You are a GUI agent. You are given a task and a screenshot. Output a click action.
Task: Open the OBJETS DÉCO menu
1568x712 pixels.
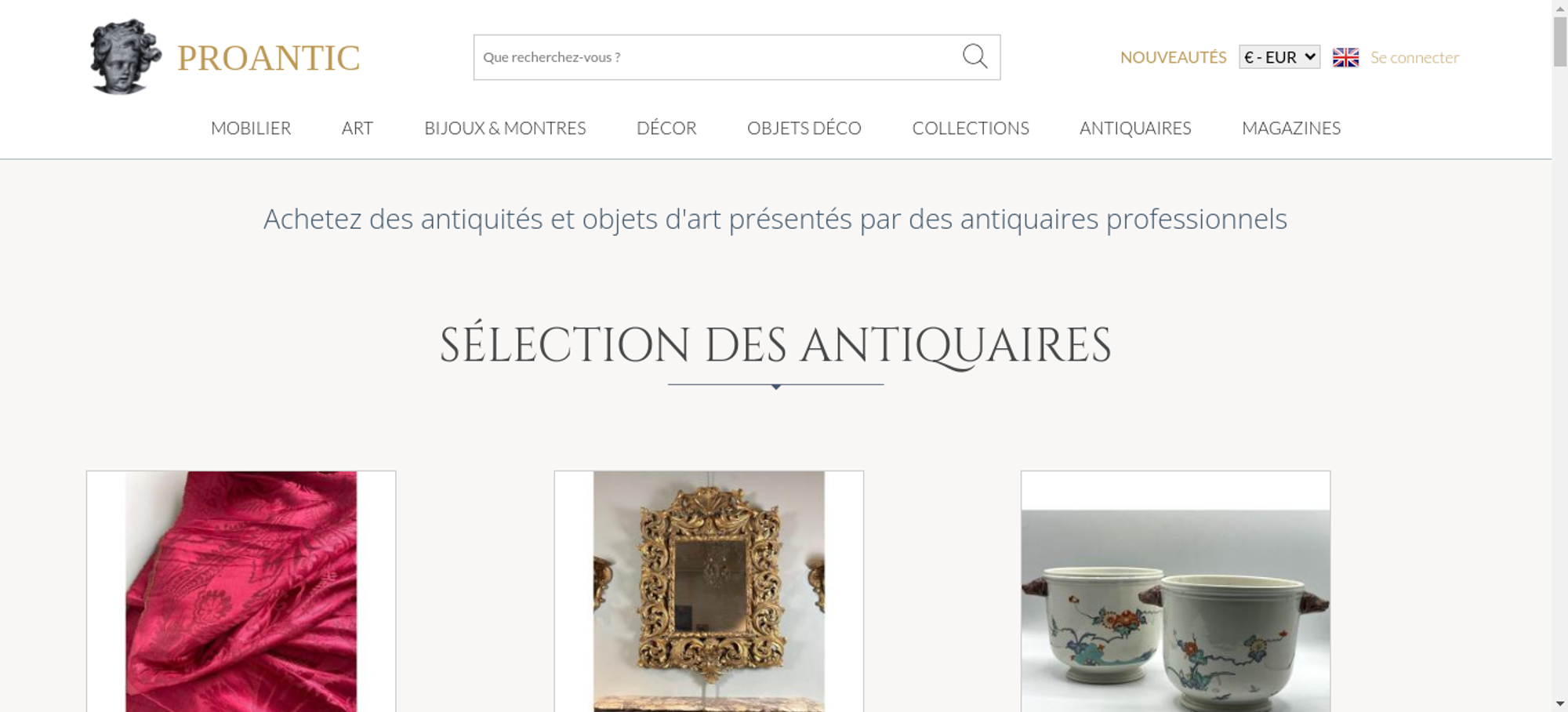point(804,128)
